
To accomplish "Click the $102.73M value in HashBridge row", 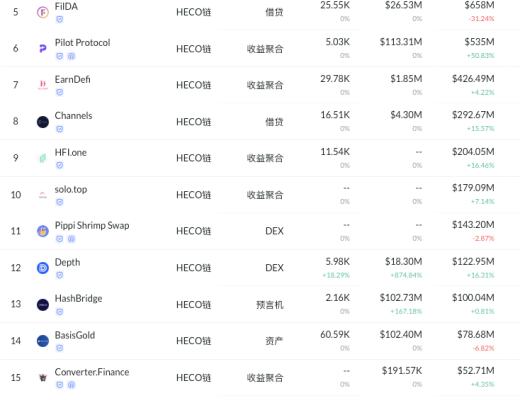I will [401, 297].
